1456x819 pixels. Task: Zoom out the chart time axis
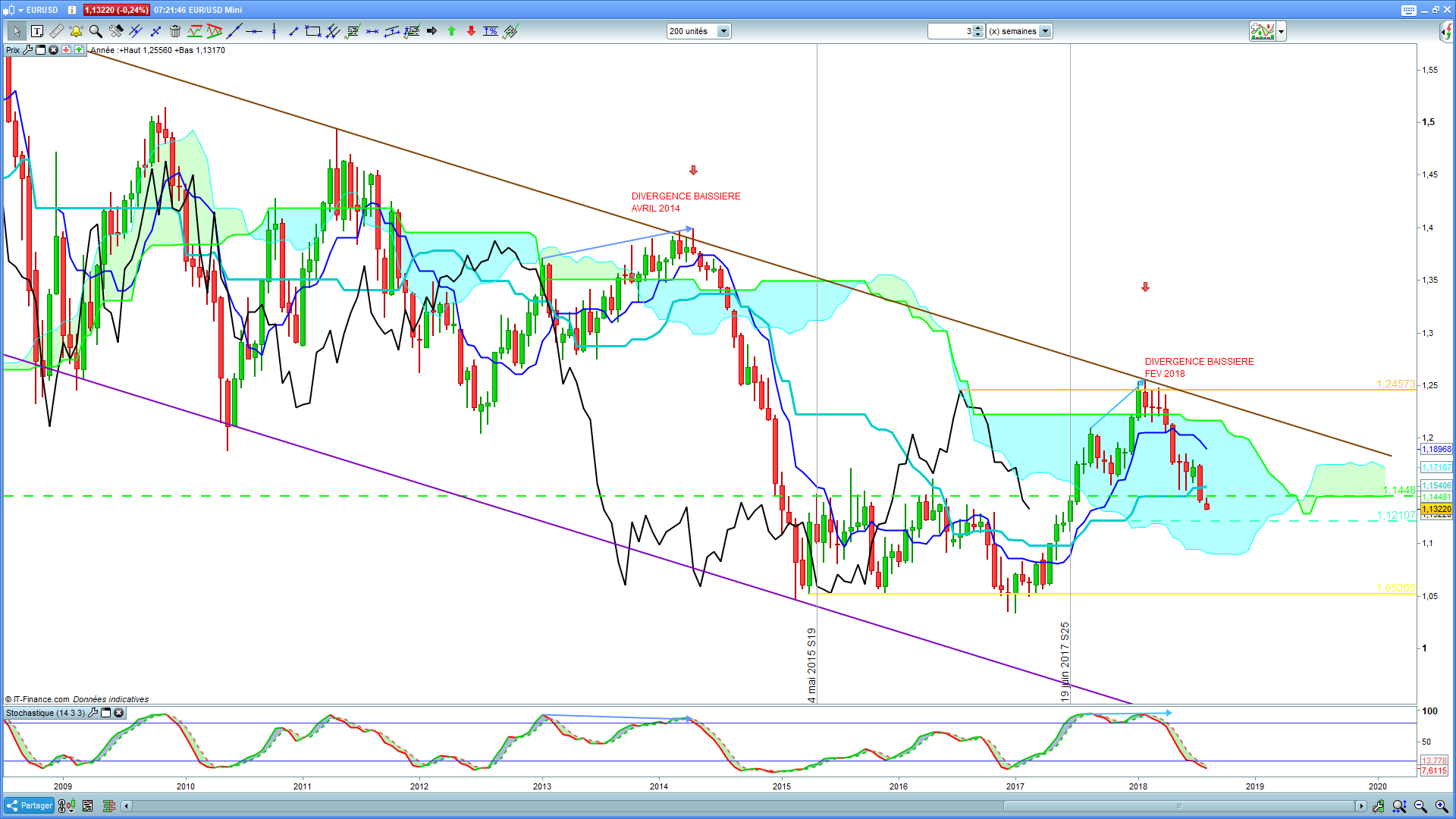click(x=1420, y=806)
